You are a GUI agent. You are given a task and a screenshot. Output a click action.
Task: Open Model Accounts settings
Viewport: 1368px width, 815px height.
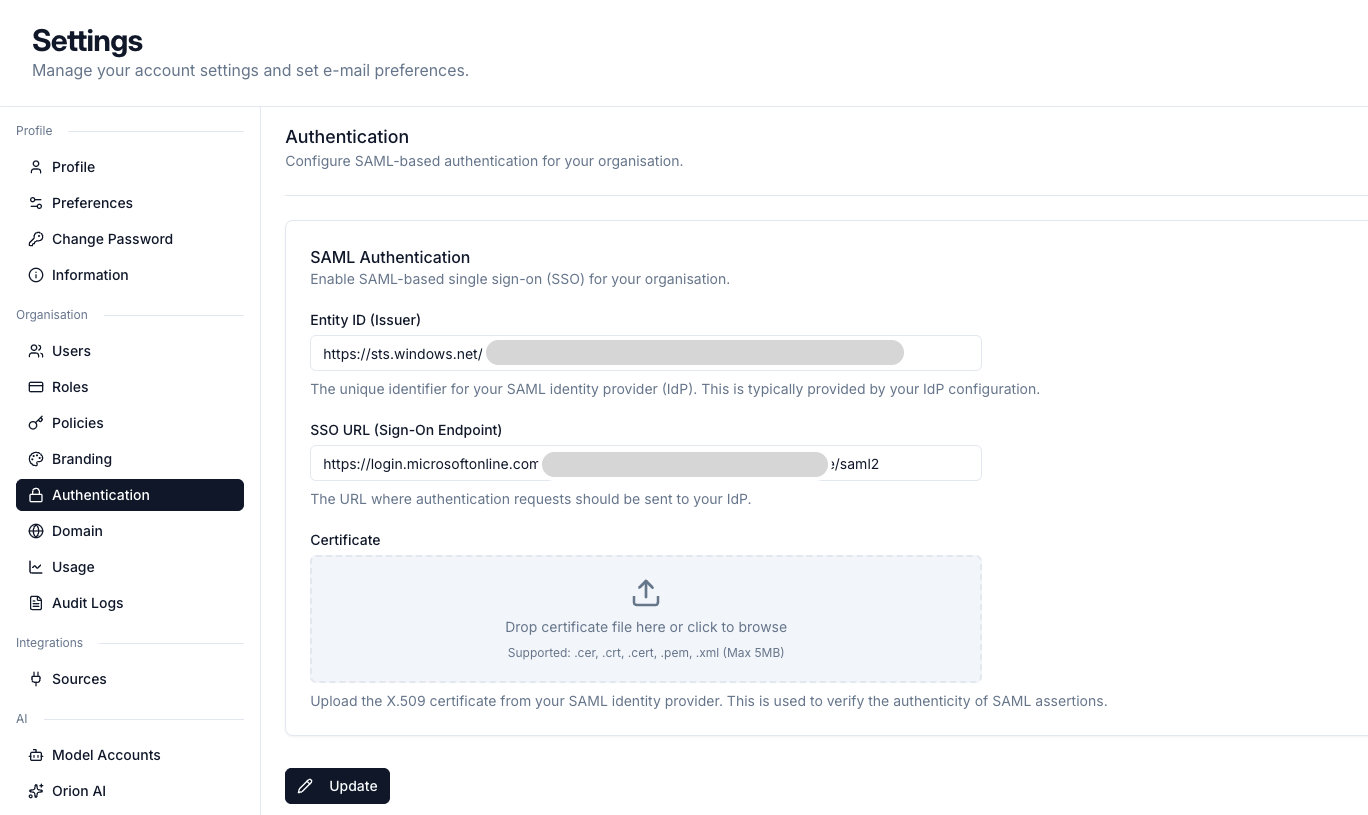click(106, 755)
